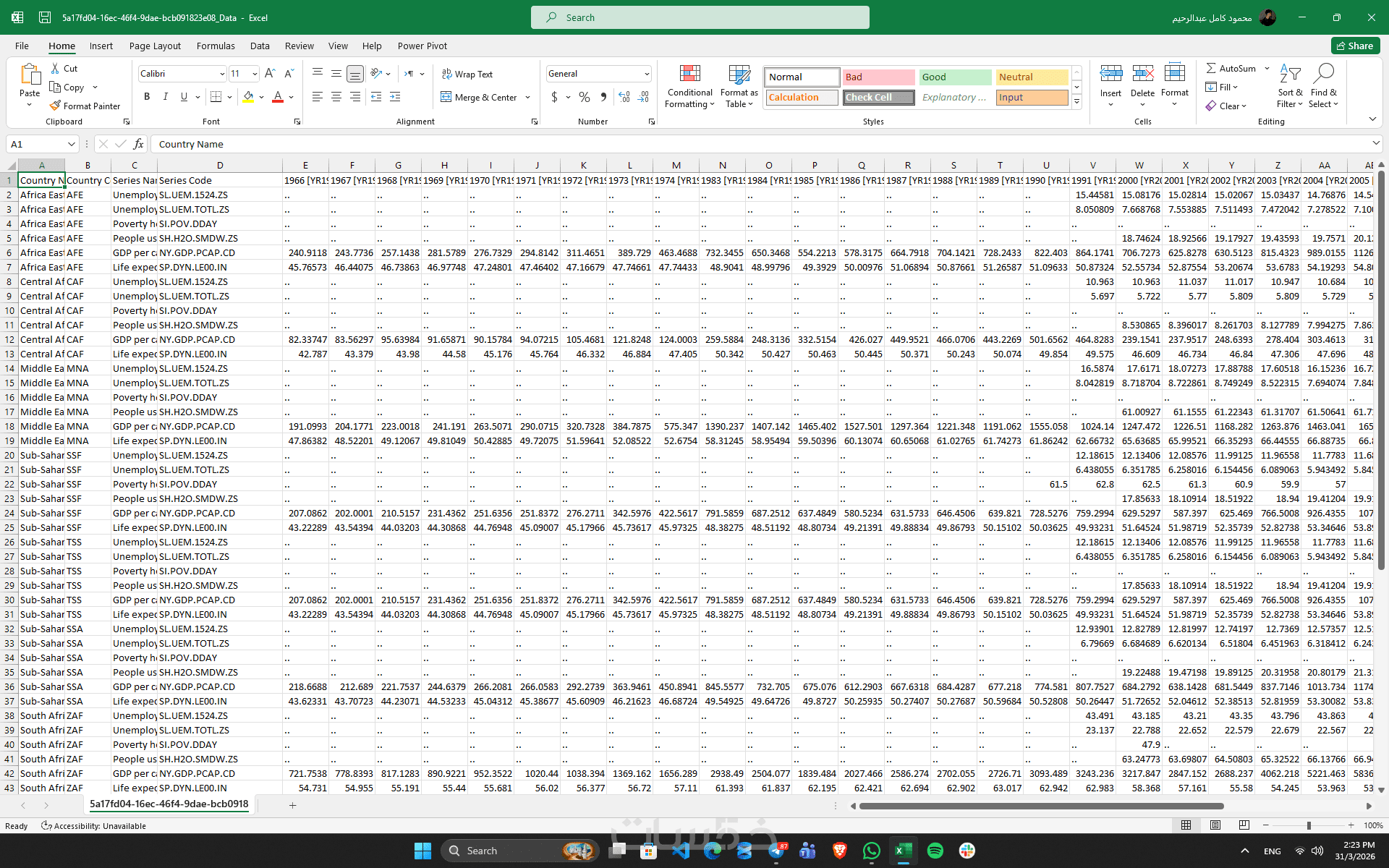Click the Insert Function fx icon
The height and width of the screenshot is (868, 1389).
pyautogui.click(x=138, y=144)
